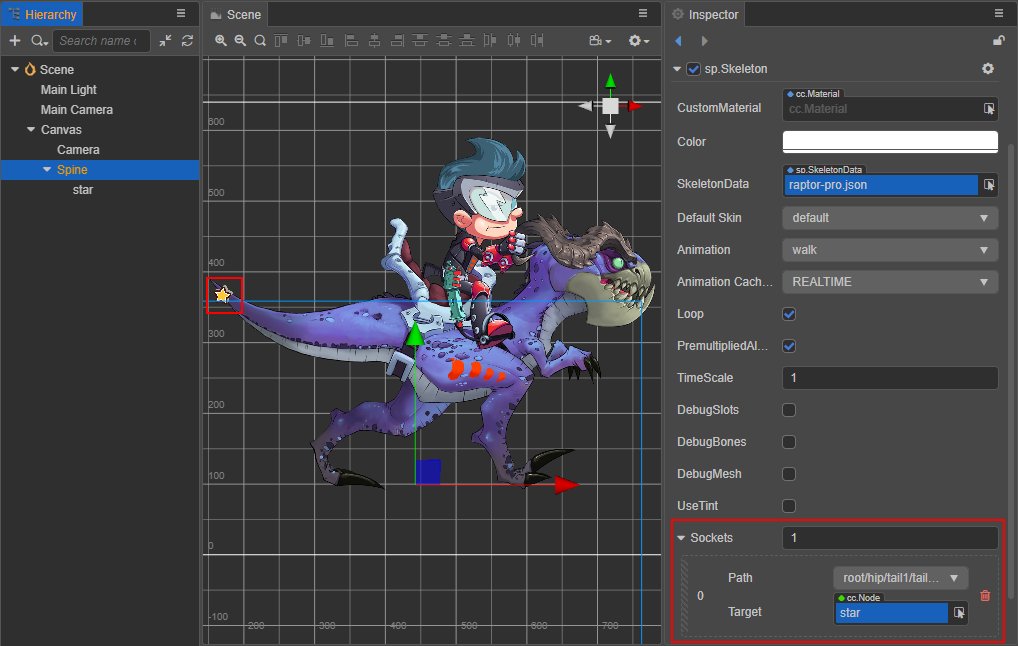Align selected nodes to vertical center
Image resolution: width=1018 pixels, height=646 pixels.
point(304,40)
